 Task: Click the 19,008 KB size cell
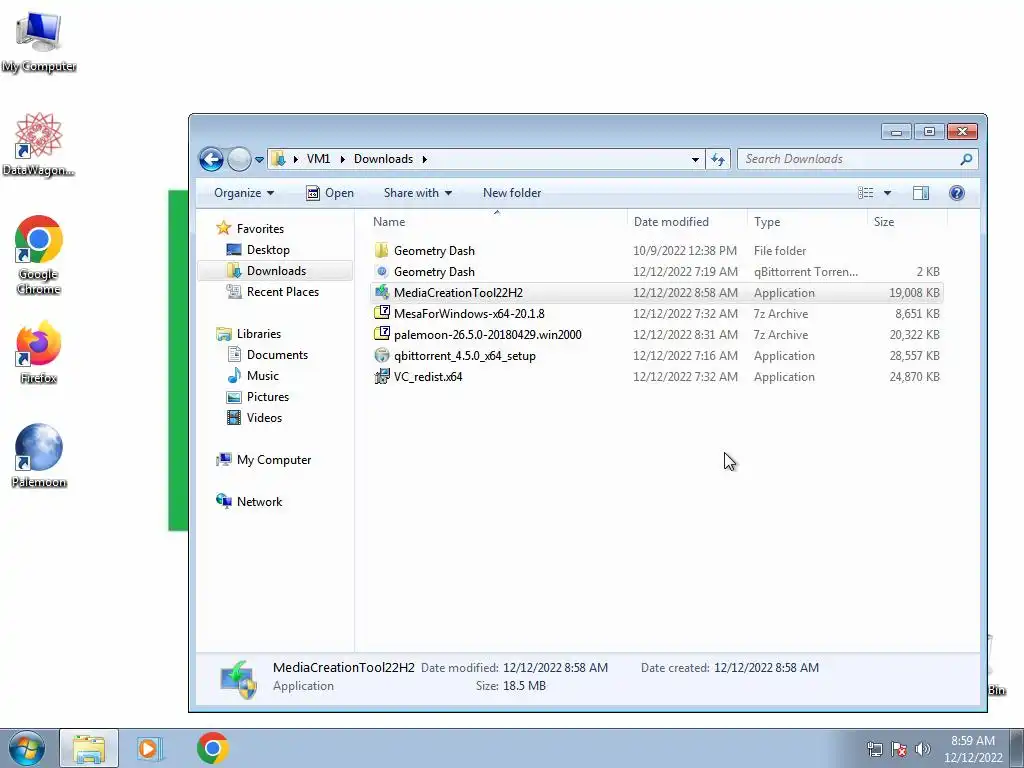coord(914,293)
